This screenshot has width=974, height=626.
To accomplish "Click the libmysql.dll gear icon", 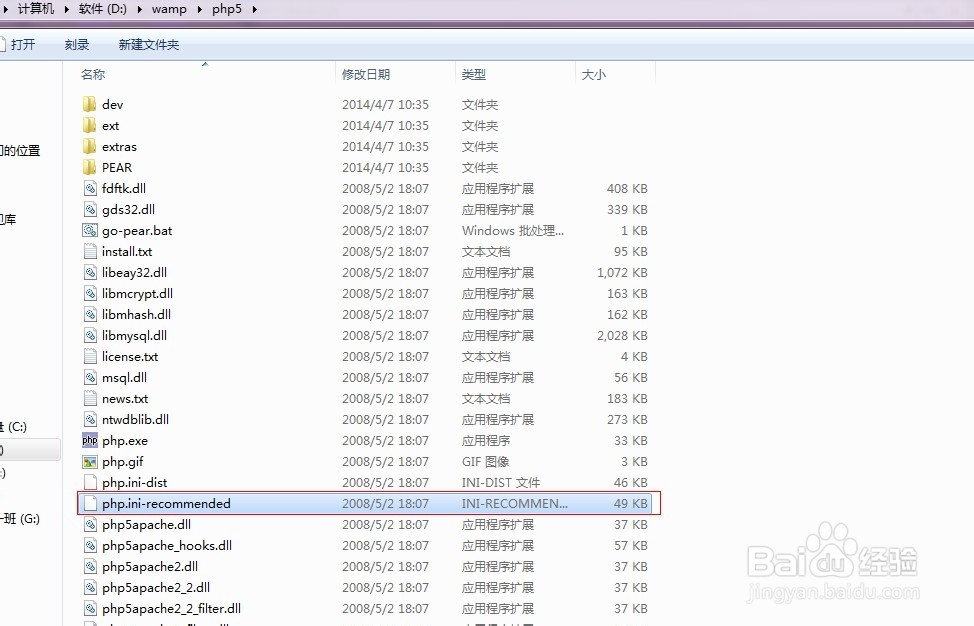I will point(89,335).
